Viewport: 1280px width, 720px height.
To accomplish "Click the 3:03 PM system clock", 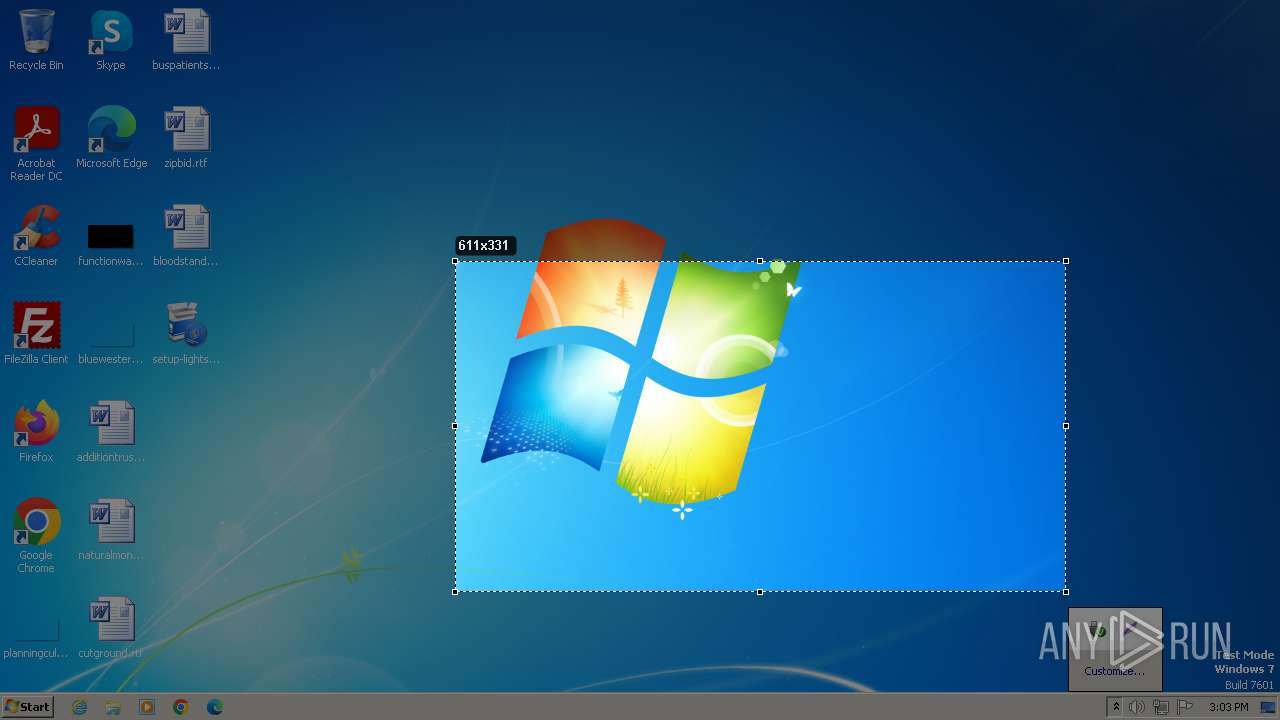I will (1228, 707).
